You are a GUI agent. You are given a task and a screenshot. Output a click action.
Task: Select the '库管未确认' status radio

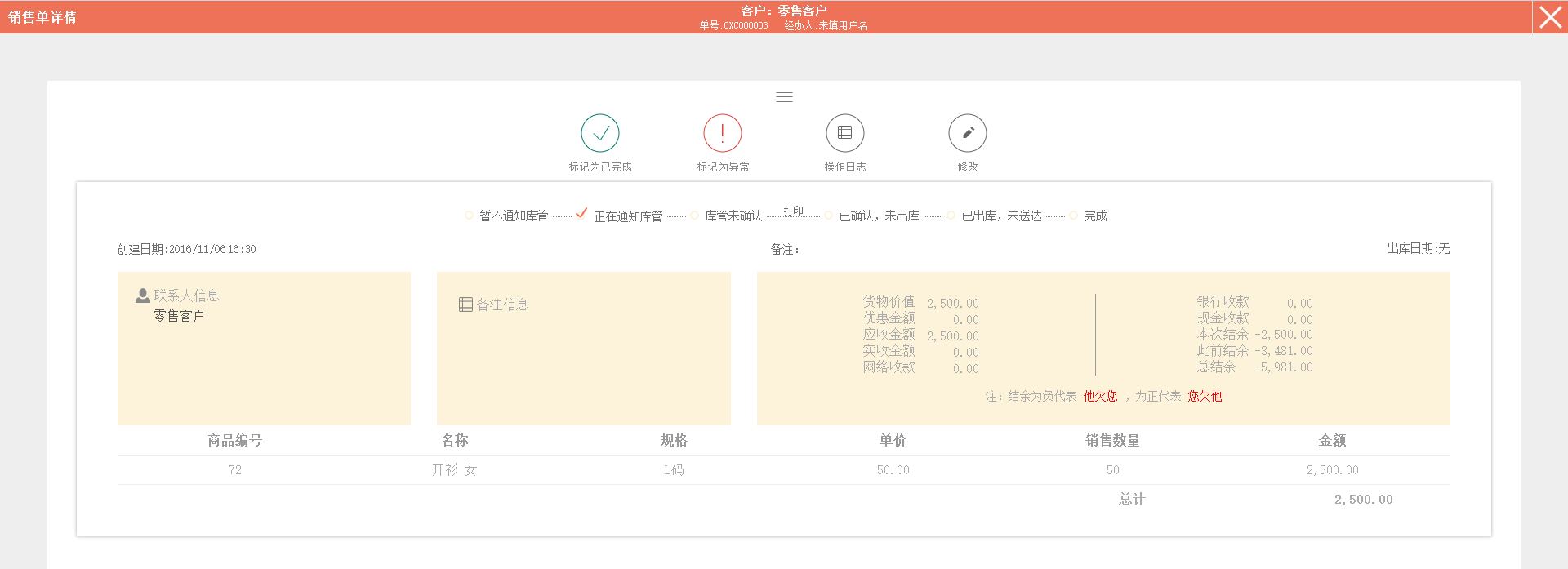[695, 216]
